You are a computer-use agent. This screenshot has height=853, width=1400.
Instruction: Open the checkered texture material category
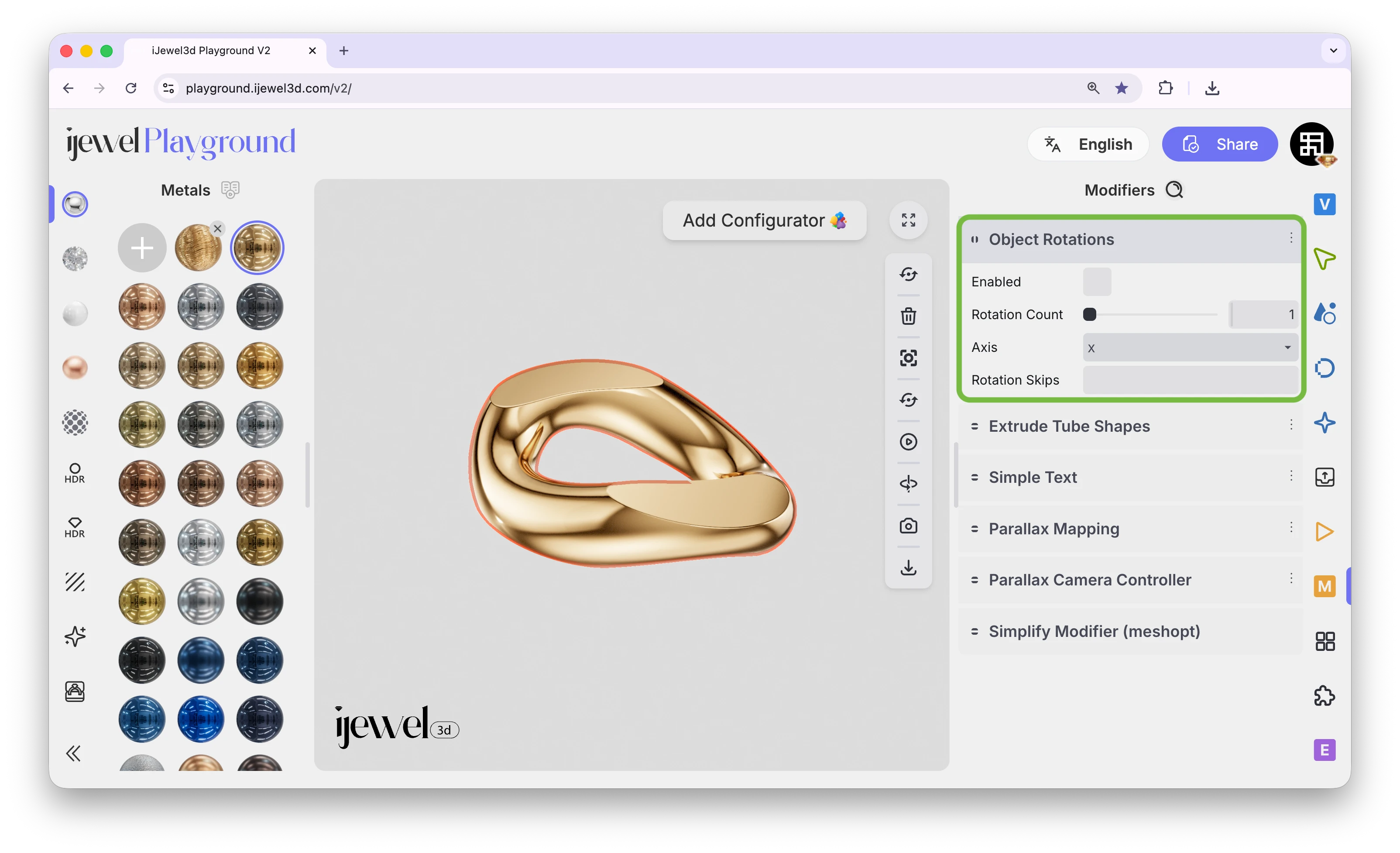[75, 422]
